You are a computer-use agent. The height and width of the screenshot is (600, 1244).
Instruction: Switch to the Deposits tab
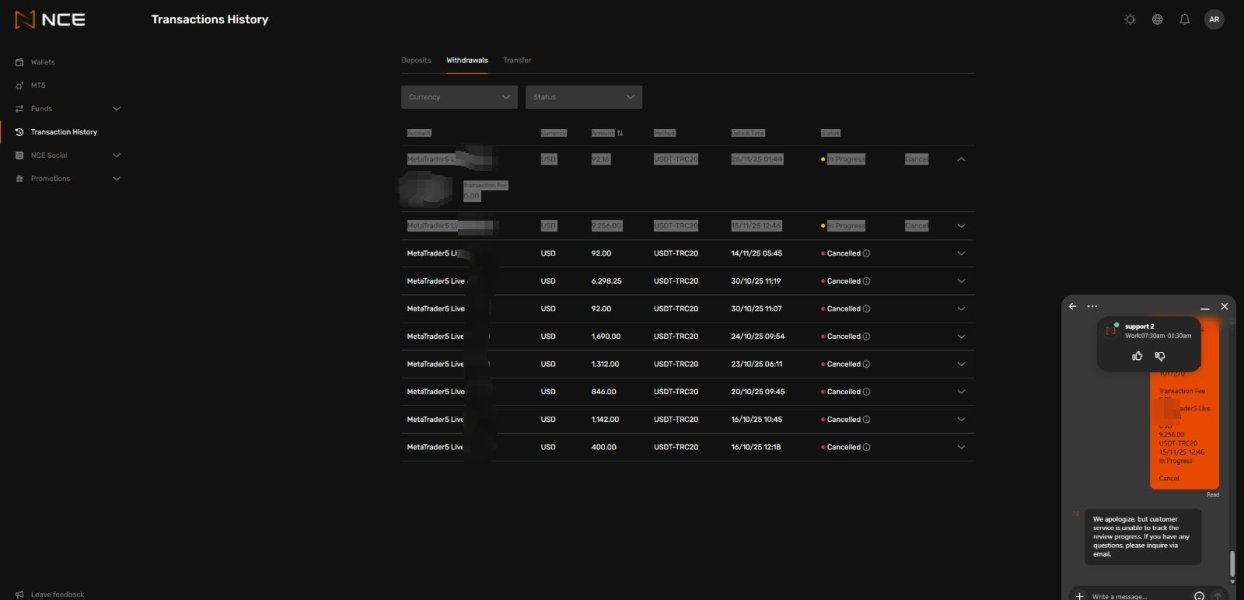[416, 60]
